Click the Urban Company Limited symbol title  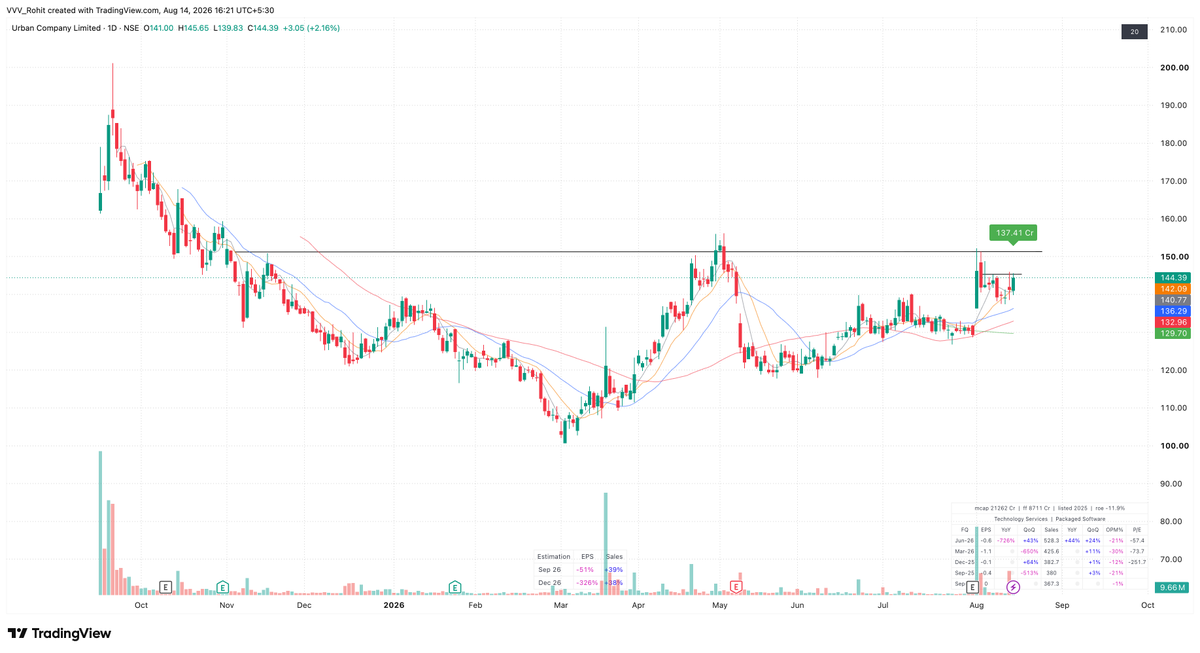pyautogui.click(x=56, y=28)
